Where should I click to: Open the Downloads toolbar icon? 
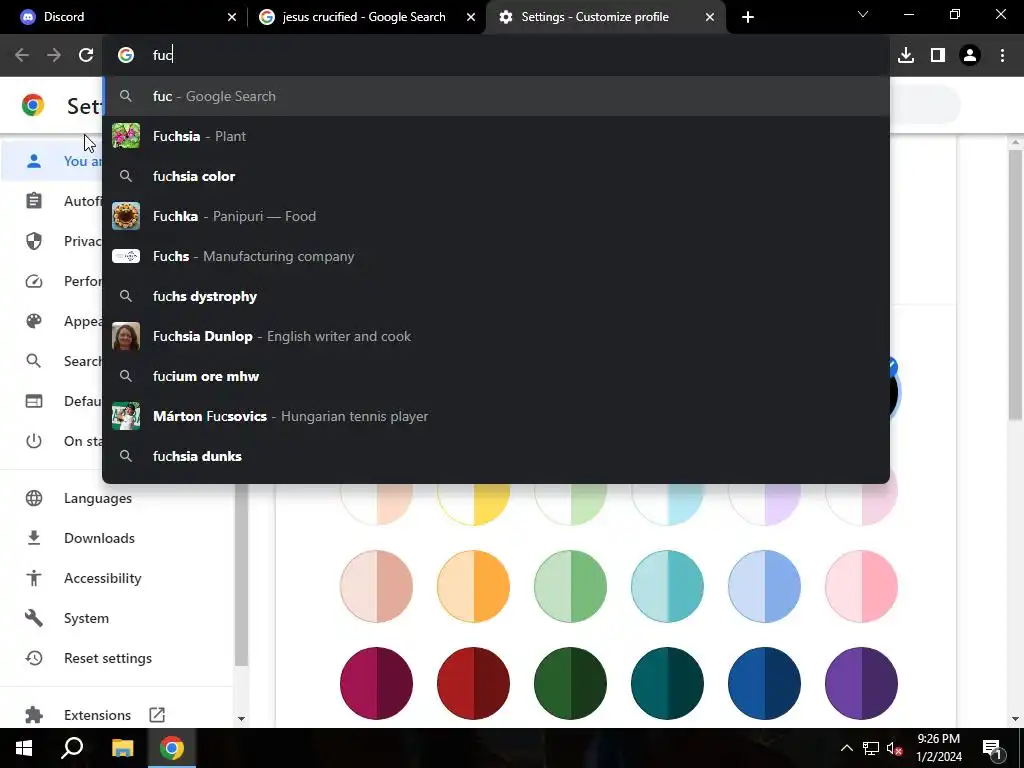click(x=906, y=56)
